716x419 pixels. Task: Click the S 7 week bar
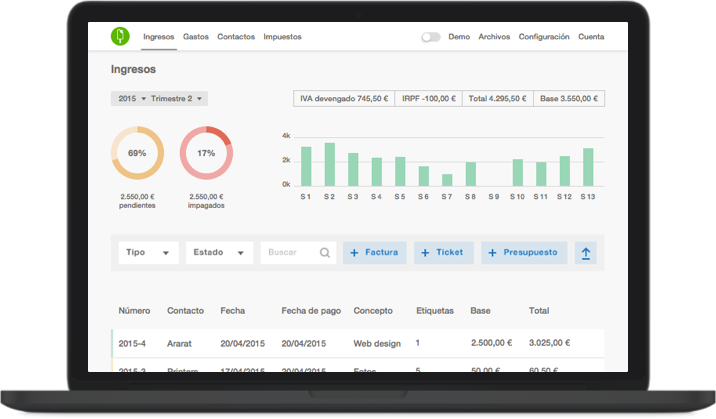[x=447, y=180]
